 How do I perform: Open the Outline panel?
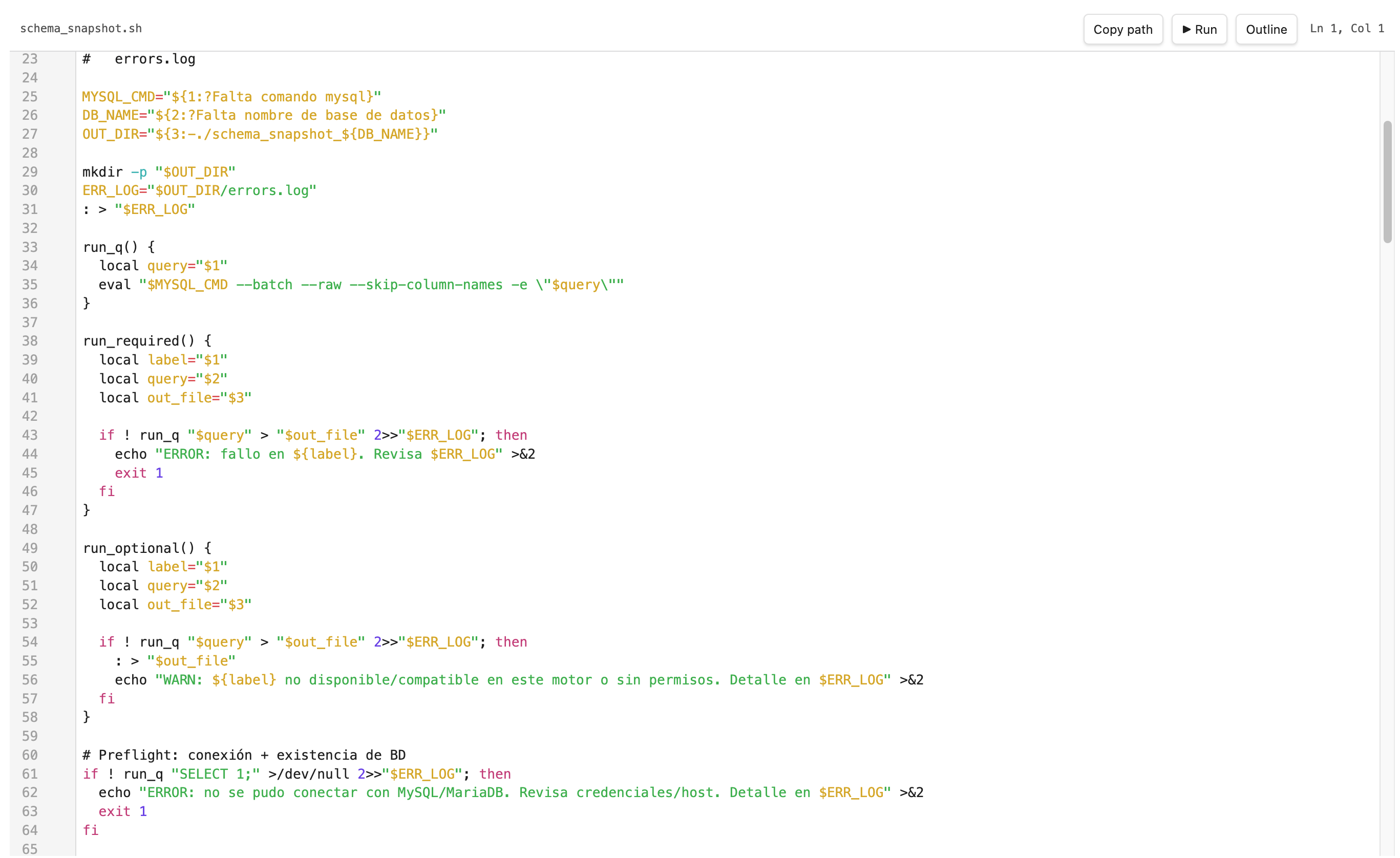tap(1266, 29)
